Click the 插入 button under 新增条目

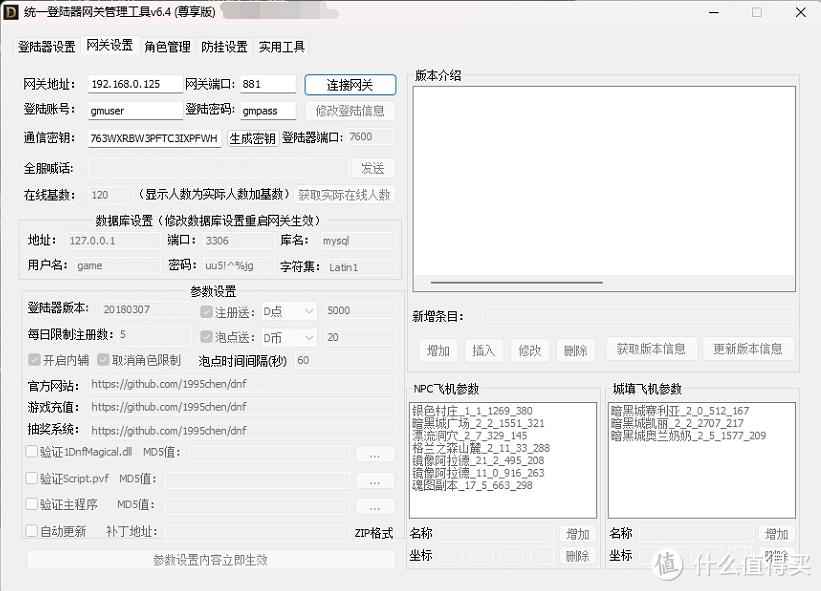484,351
